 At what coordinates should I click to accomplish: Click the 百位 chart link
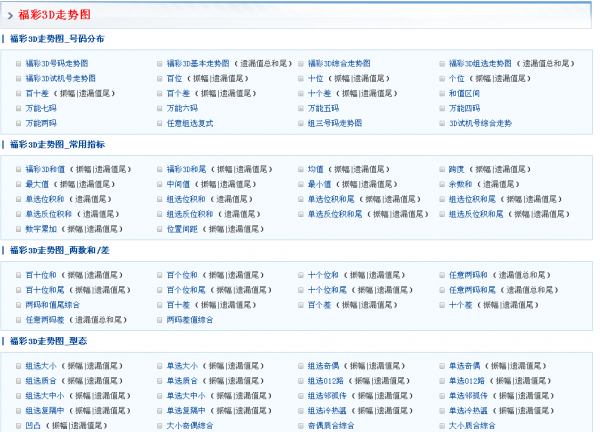tap(174, 78)
